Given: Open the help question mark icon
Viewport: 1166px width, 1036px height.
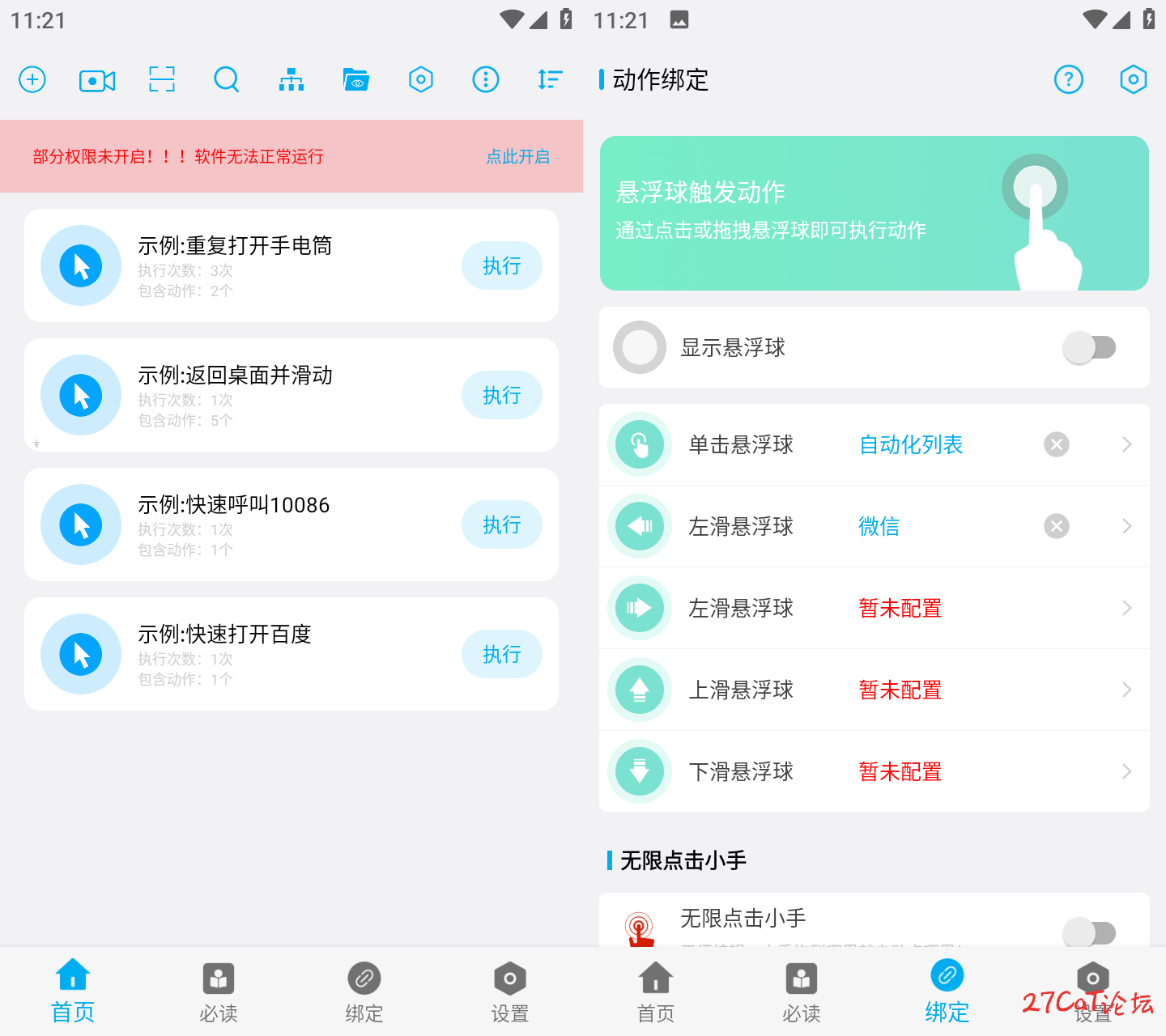Looking at the screenshot, I should 1069,79.
